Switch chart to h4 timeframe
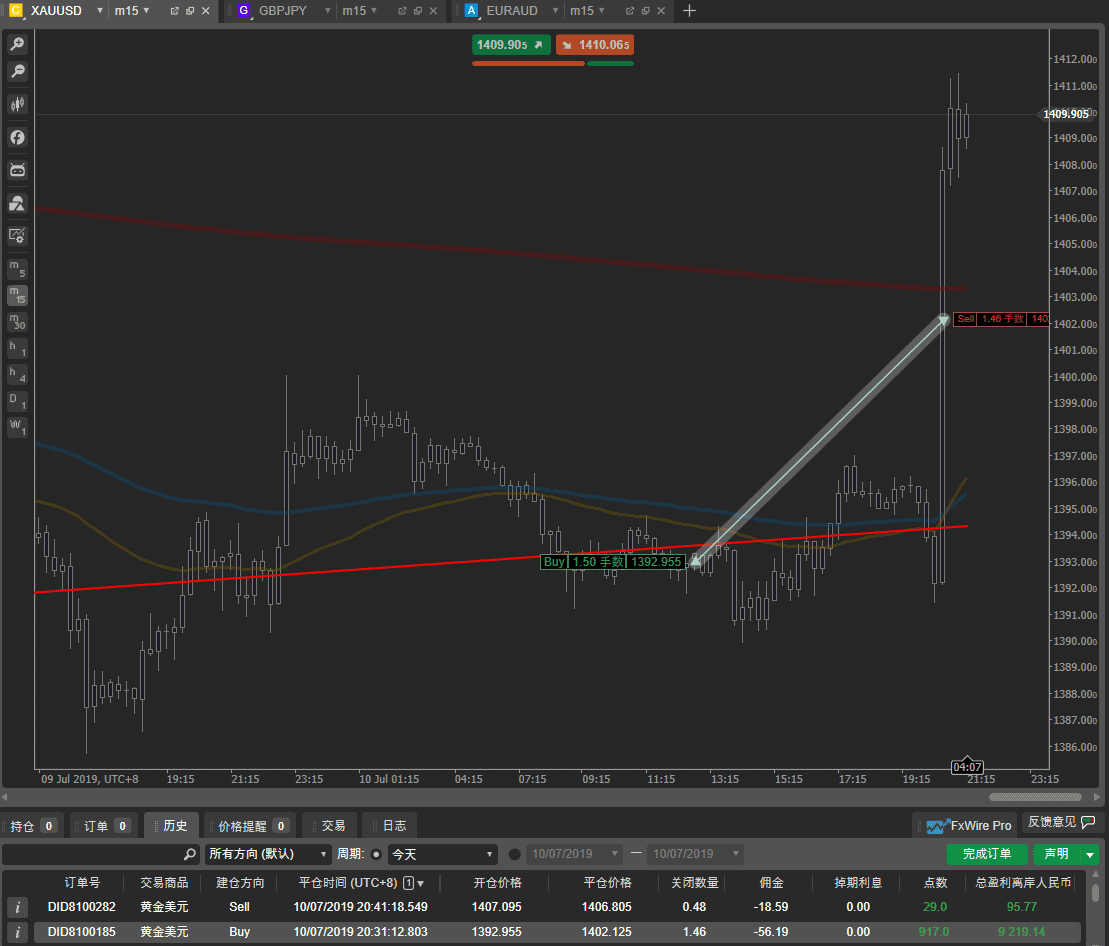This screenshot has height=946, width=1109. click(x=17, y=374)
